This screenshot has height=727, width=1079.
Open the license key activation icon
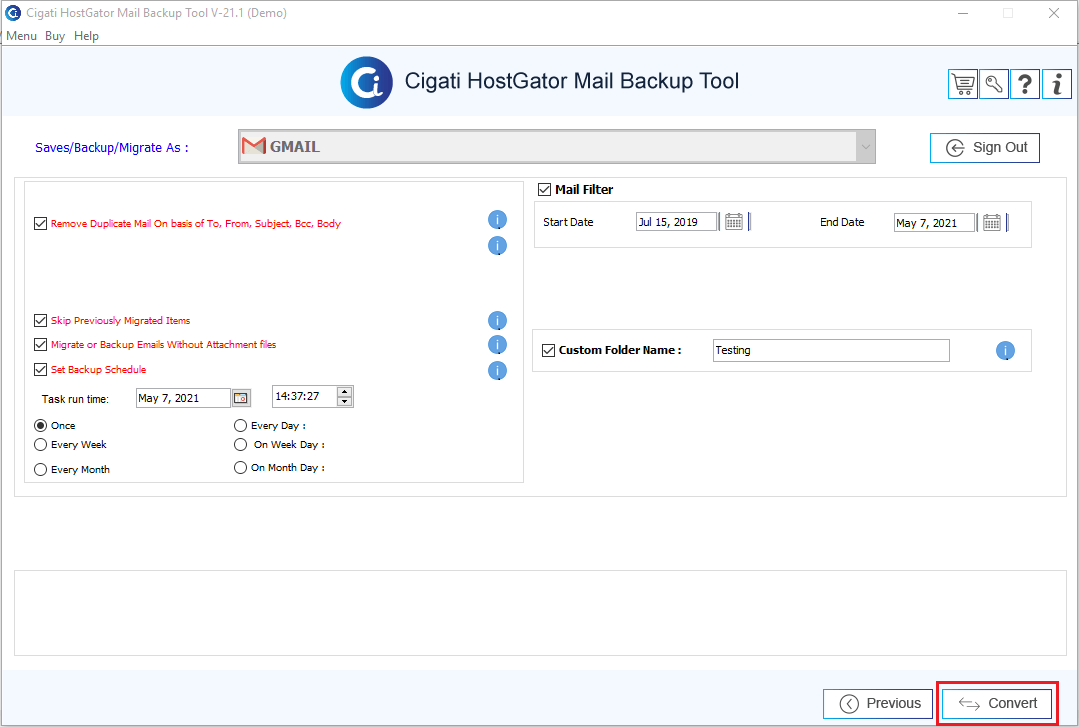[x=994, y=84]
